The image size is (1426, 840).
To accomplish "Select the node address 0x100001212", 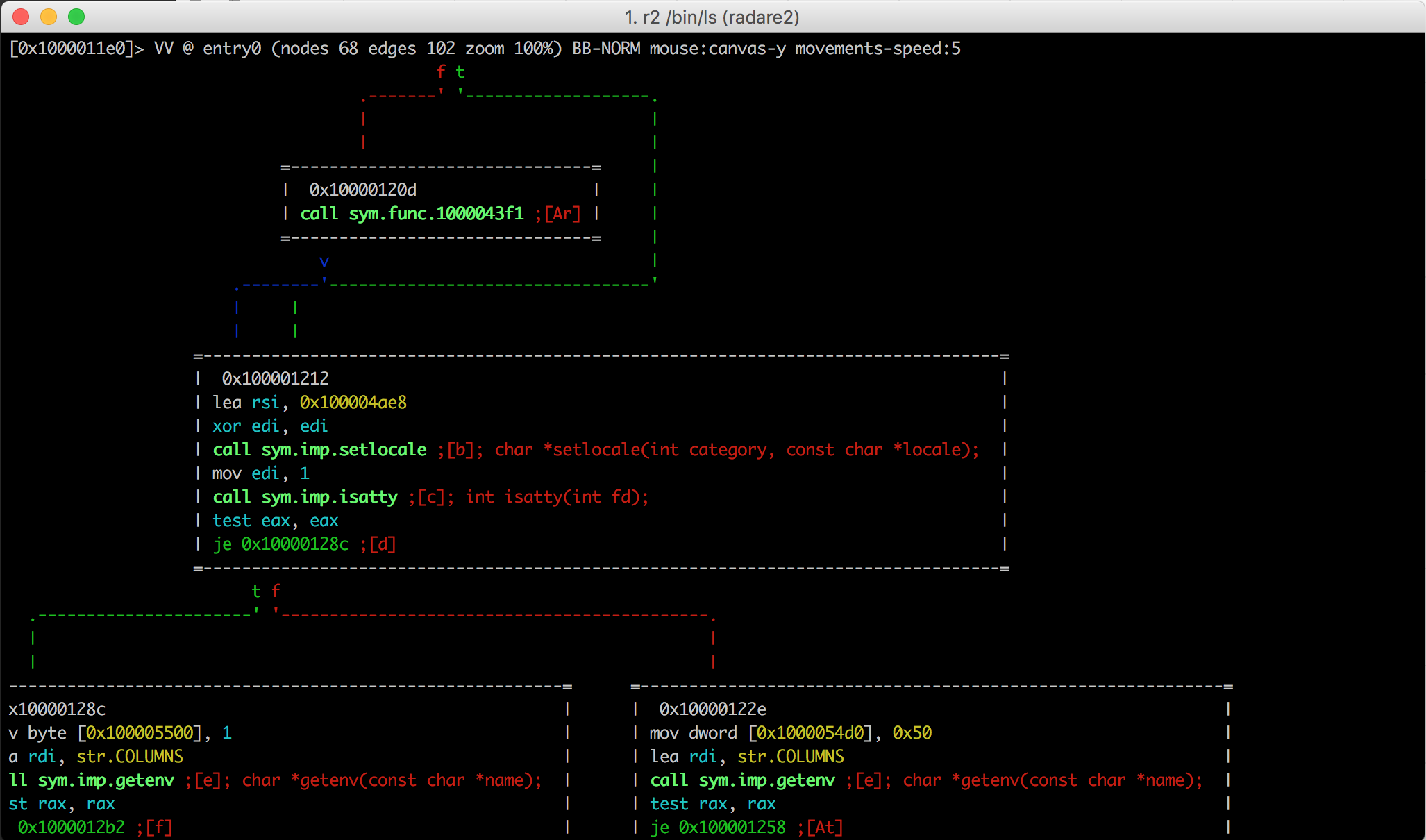I will pyautogui.click(x=275, y=378).
